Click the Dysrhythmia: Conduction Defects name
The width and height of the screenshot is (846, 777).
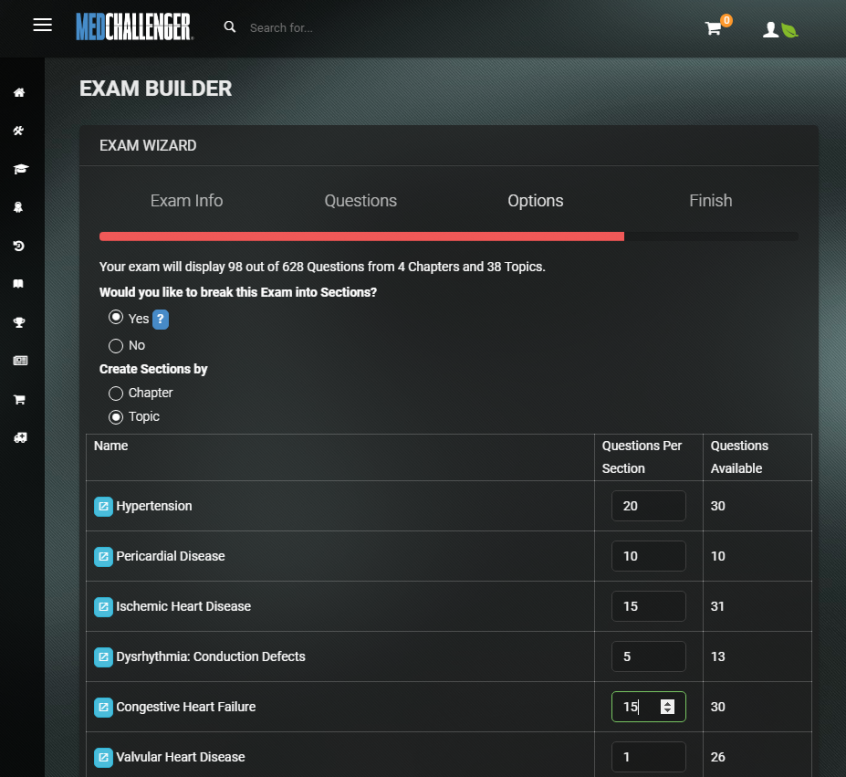point(211,657)
